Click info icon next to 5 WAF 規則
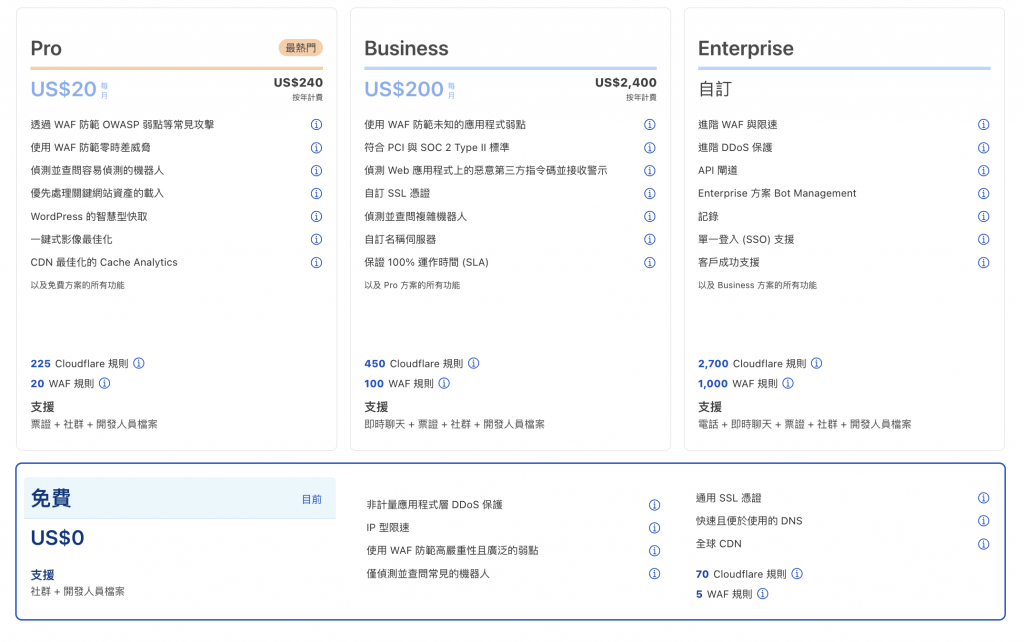1024x642 pixels. click(x=763, y=594)
